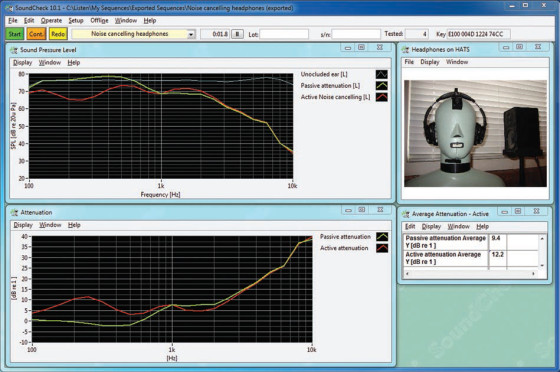The height and width of the screenshot is (372, 560).
Task: Click the orange Cont. button
Action: tap(36, 34)
